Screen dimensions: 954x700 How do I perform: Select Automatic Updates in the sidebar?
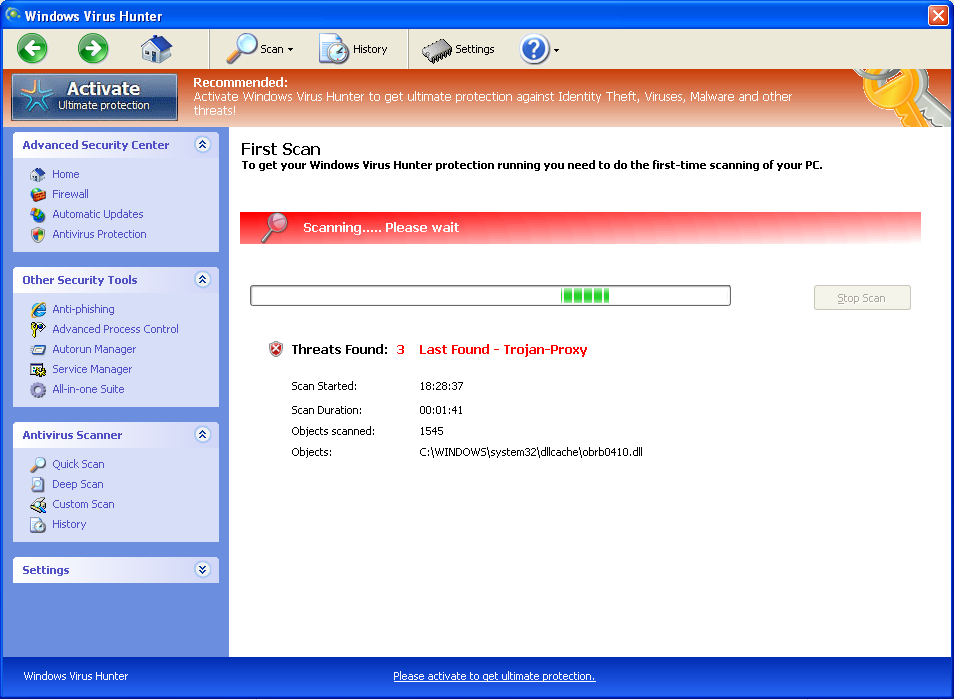[x=97, y=214]
